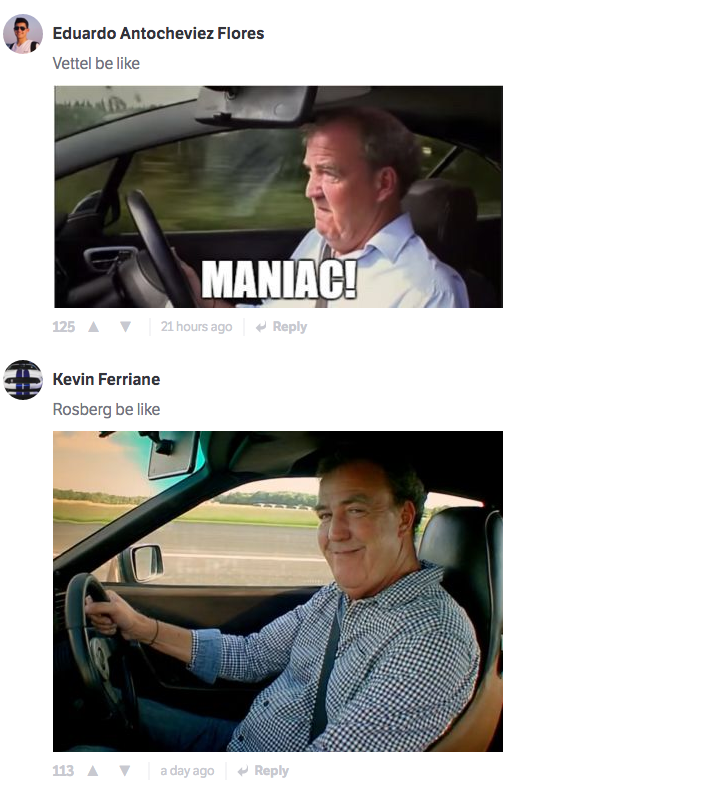Screen dimensions: 705x792
Task: View the MANIAC! meme image
Action: tap(279, 196)
